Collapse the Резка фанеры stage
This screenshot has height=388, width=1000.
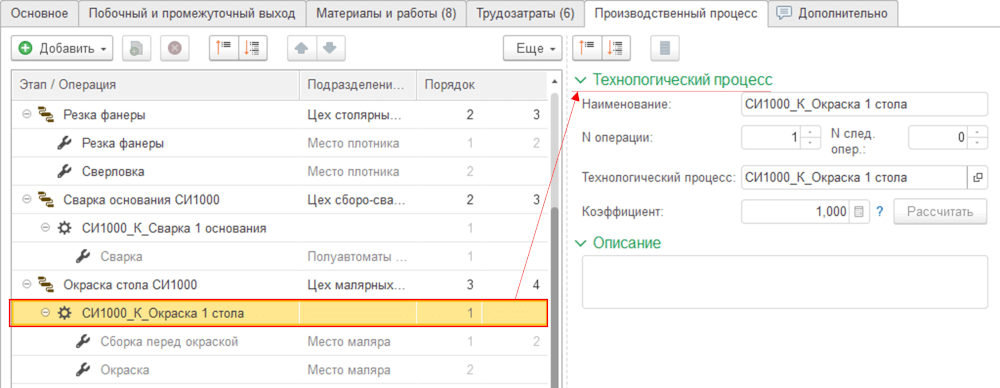coord(27,115)
